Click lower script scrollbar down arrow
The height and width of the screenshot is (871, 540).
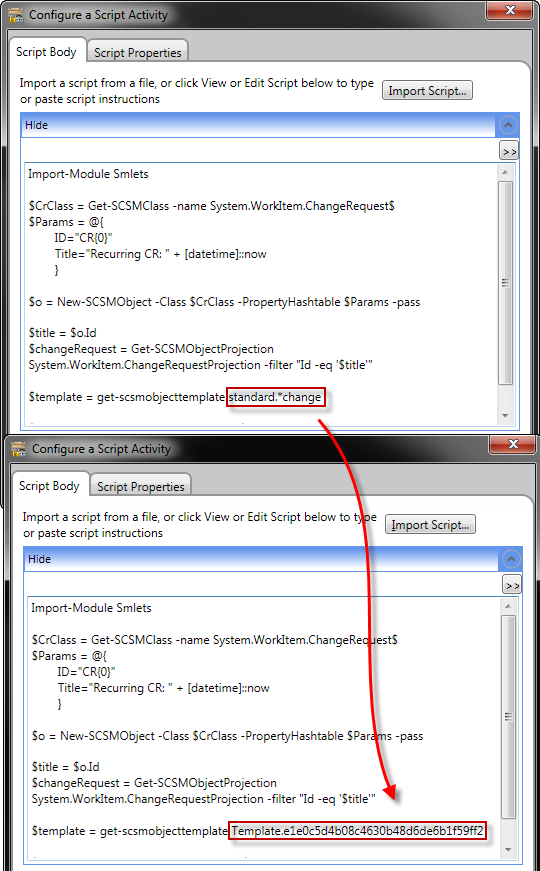click(508, 849)
